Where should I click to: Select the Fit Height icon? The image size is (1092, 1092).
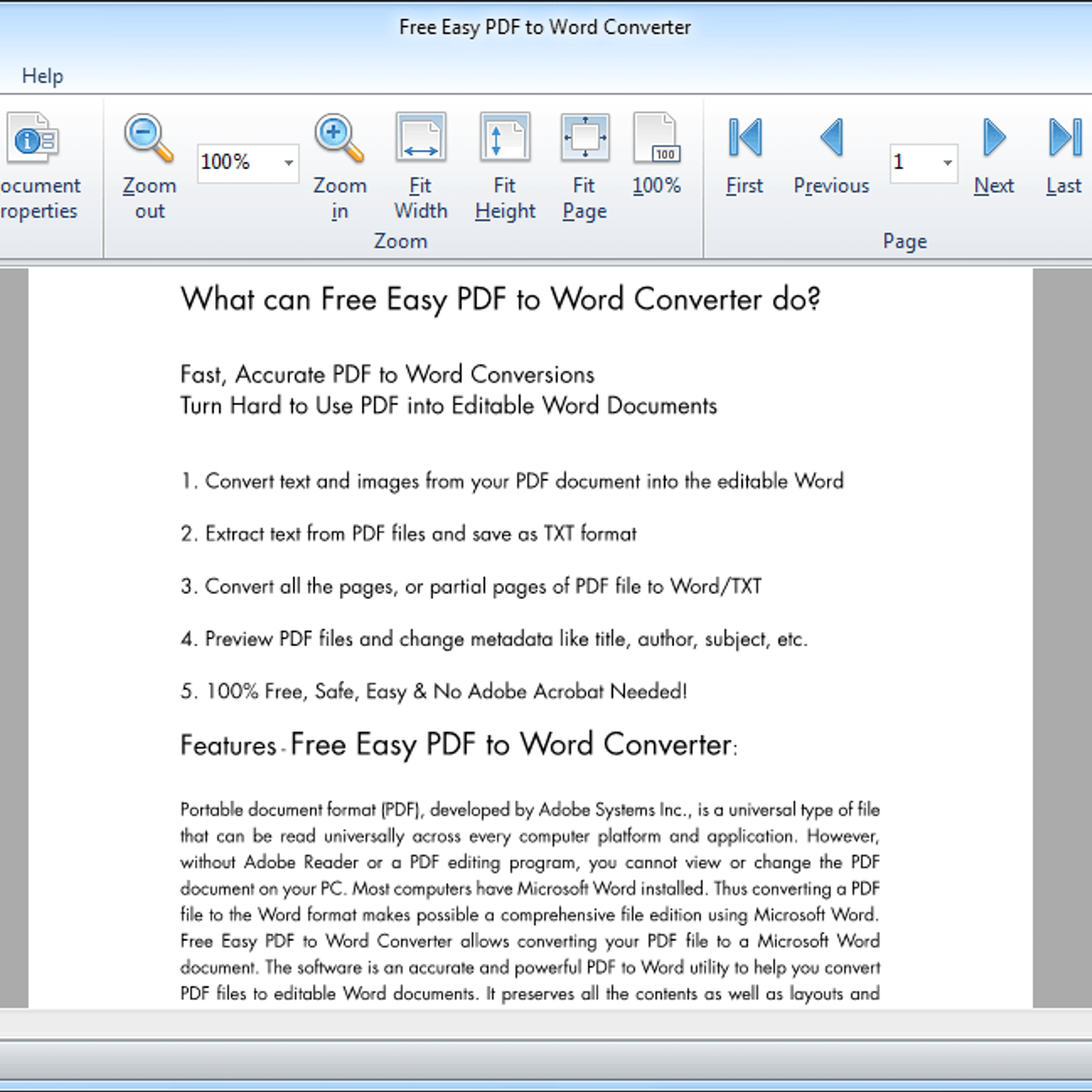coord(505,137)
